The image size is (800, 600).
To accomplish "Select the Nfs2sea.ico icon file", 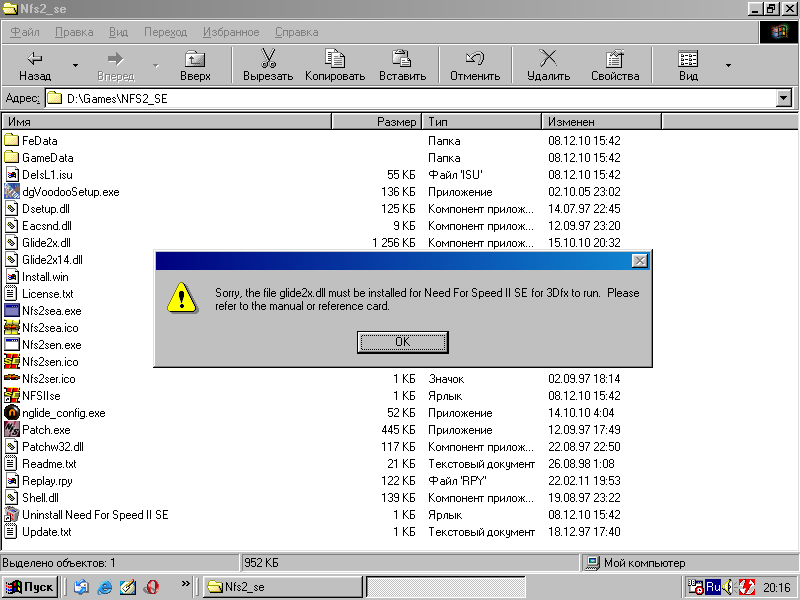I will pos(11,328).
